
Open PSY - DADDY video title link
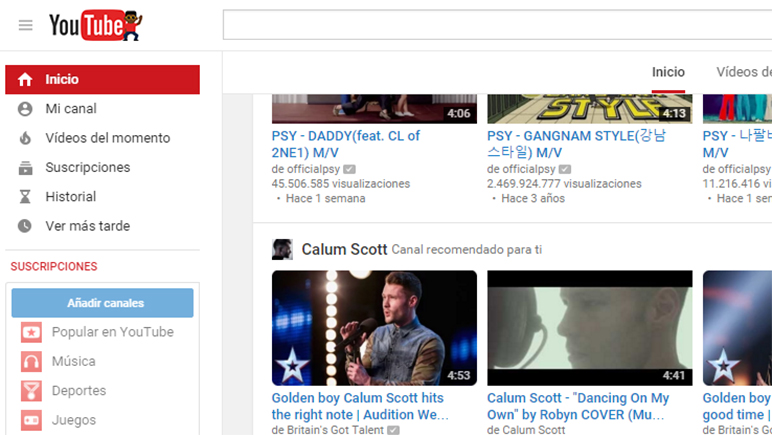(346, 144)
